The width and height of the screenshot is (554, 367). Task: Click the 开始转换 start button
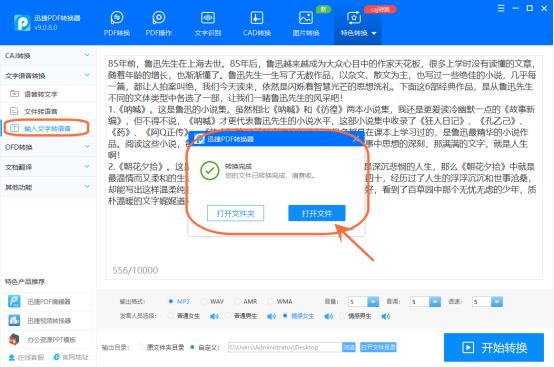(x=494, y=347)
